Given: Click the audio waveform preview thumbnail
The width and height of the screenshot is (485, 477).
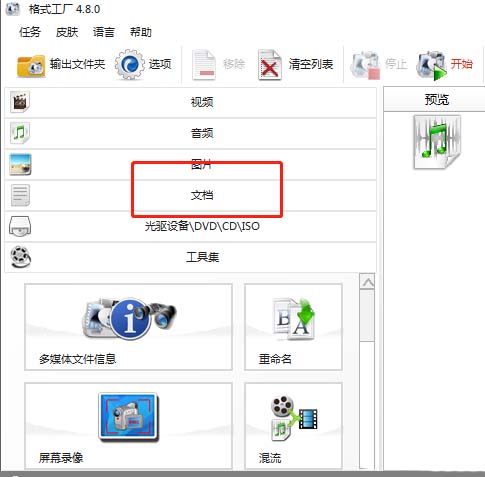Looking at the screenshot, I should 437,142.
